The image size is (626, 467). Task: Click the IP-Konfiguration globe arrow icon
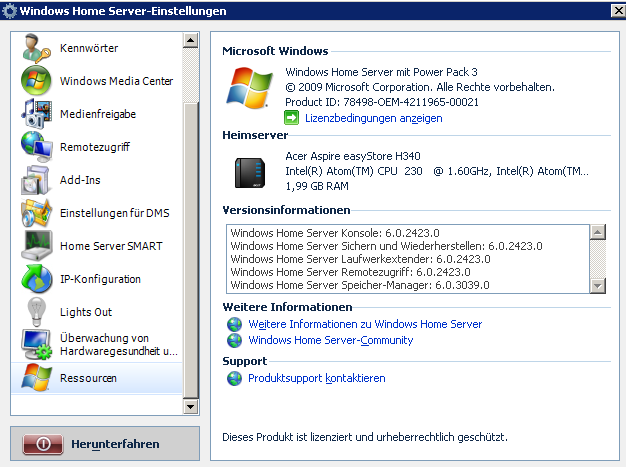pyautogui.click(x=37, y=279)
